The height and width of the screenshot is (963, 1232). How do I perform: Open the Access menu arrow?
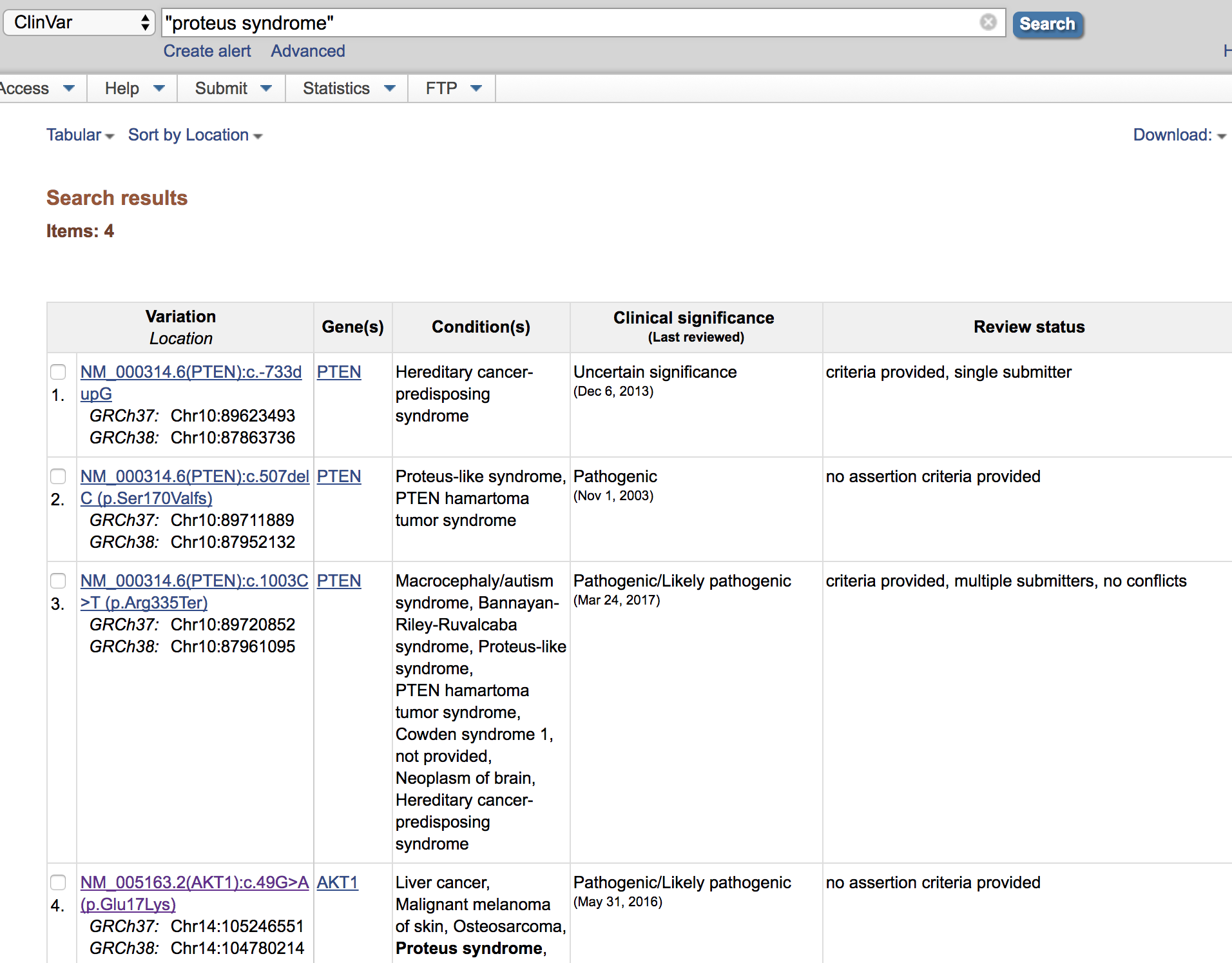(69, 88)
